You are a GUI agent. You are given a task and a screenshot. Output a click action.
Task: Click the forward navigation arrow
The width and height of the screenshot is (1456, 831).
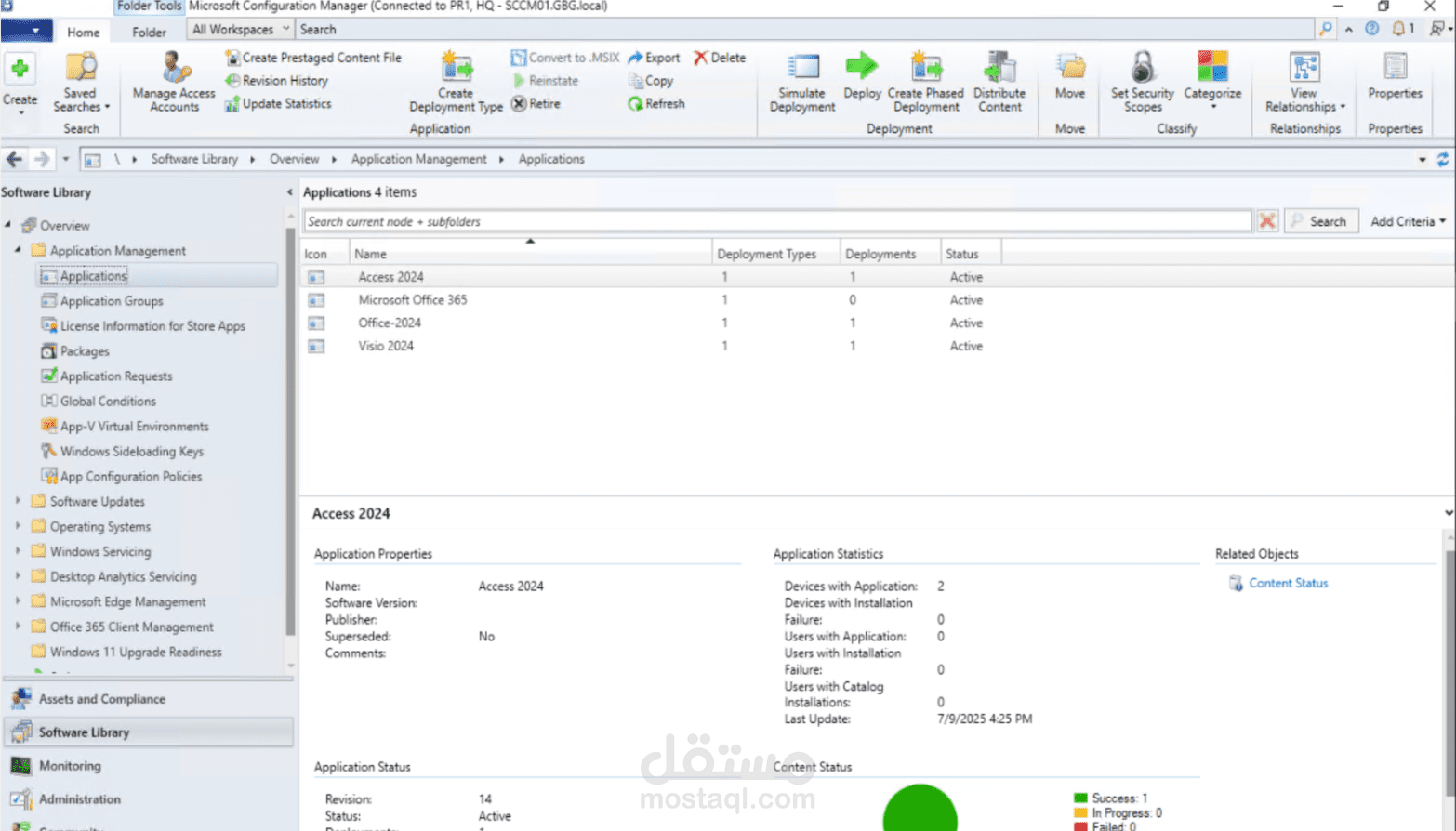coord(41,159)
